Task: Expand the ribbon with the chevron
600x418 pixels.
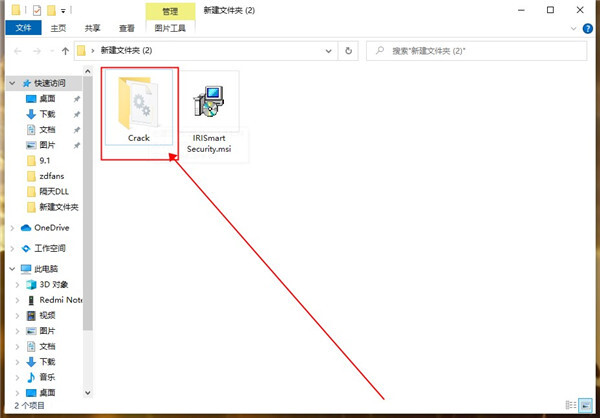Action: [573, 28]
